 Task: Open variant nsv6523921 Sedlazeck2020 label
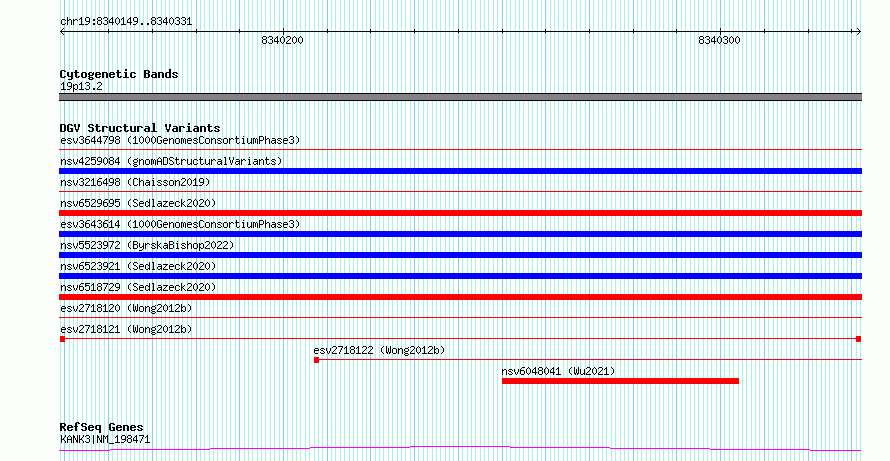(x=138, y=266)
